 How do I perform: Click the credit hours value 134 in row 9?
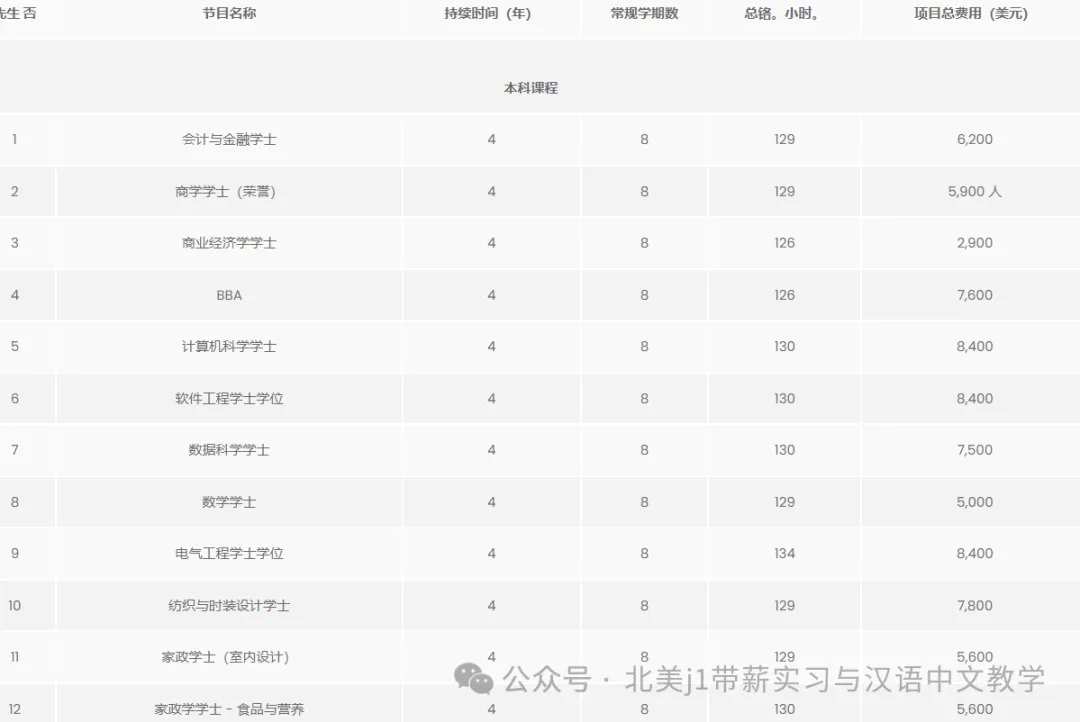click(x=784, y=553)
